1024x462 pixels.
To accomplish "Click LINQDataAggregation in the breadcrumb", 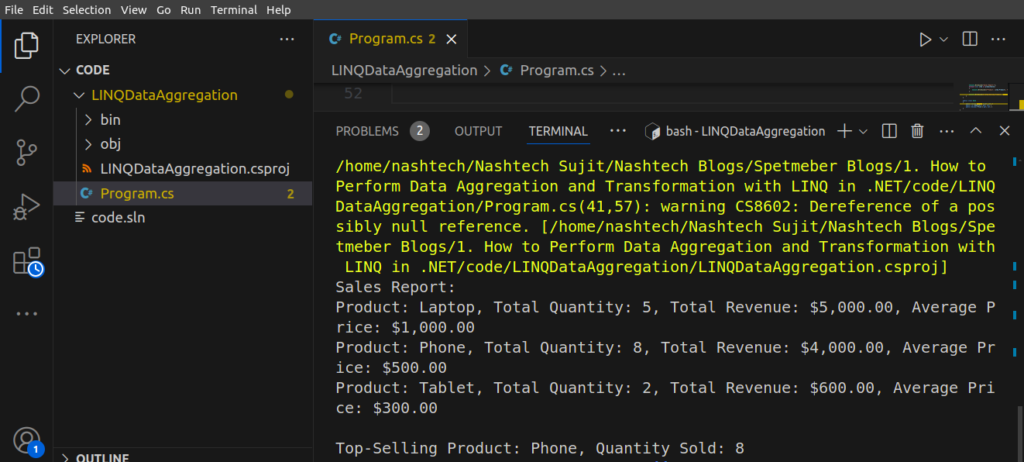I will click(404, 71).
